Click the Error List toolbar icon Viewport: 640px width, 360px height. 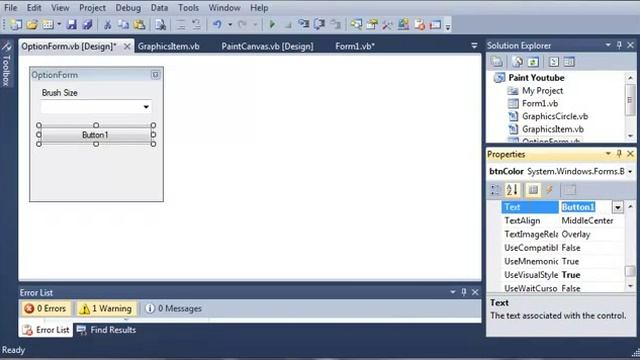point(420,24)
